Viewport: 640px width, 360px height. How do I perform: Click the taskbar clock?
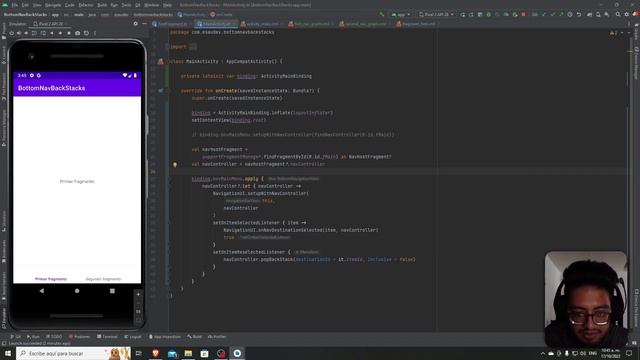click(x=611, y=353)
